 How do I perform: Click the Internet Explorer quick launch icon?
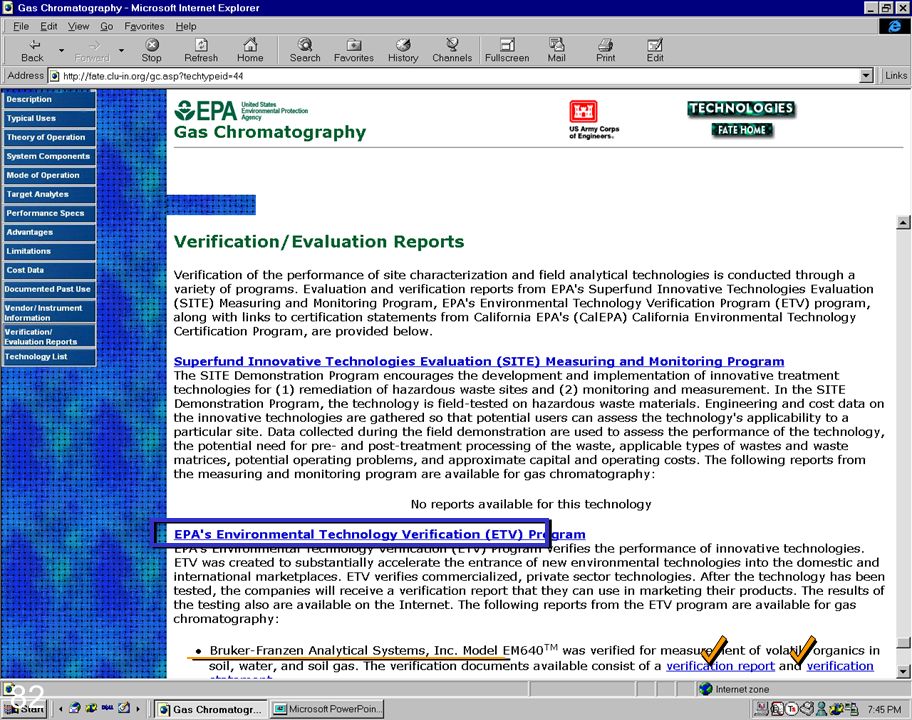tap(75, 708)
